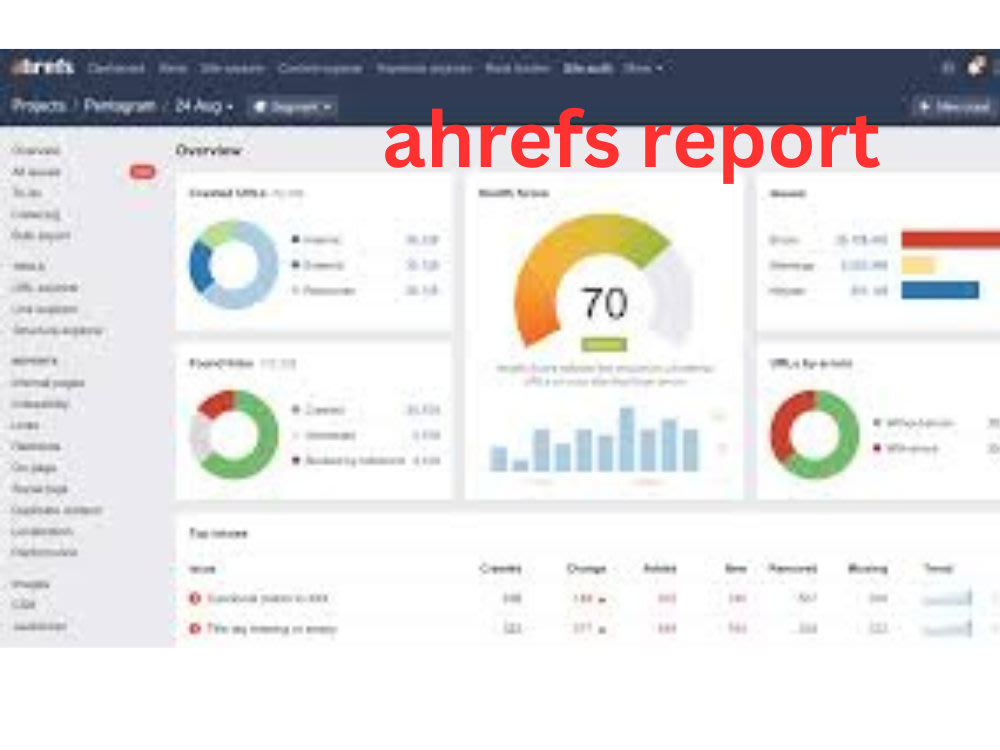
Task: Click the red notification badge beside All issues
Action: click(143, 171)
